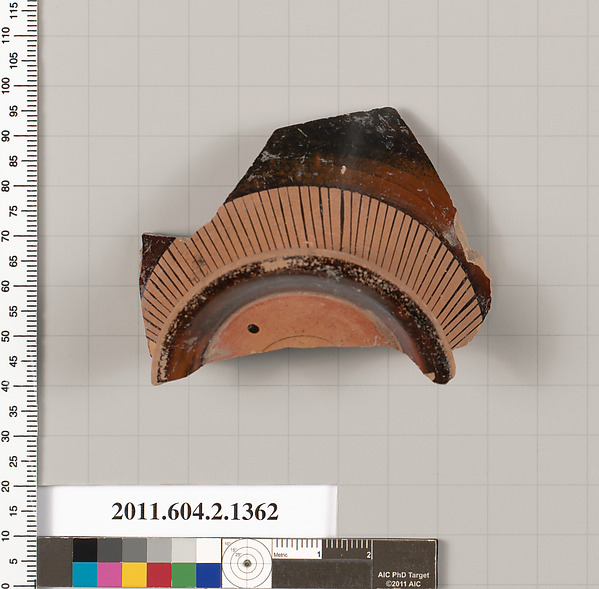Click the magenta color patch
The image size is (599, 589).
click(x=110, y=574)
